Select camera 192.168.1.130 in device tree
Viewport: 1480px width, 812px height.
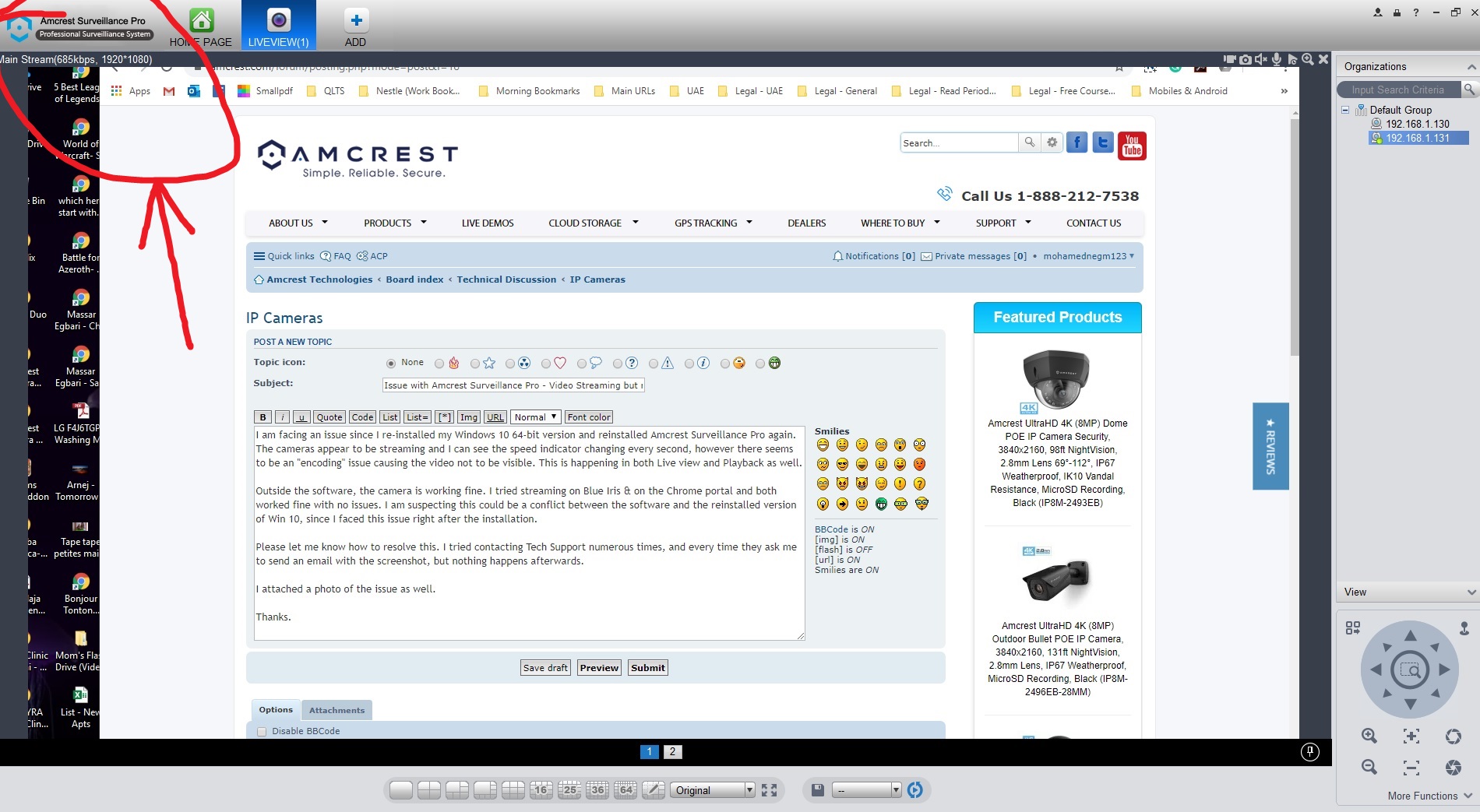click(x=1417, y=124)
